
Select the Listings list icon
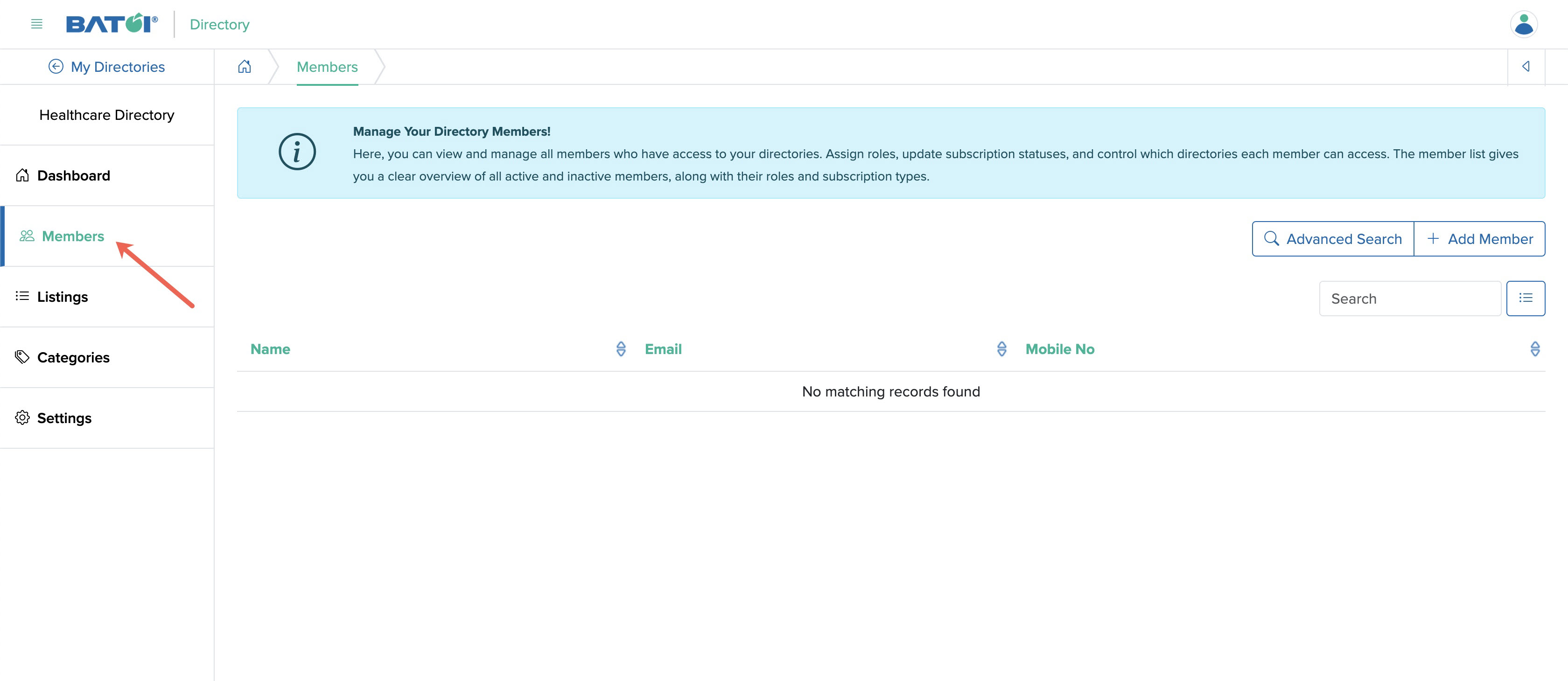click(x=22, y=296)
